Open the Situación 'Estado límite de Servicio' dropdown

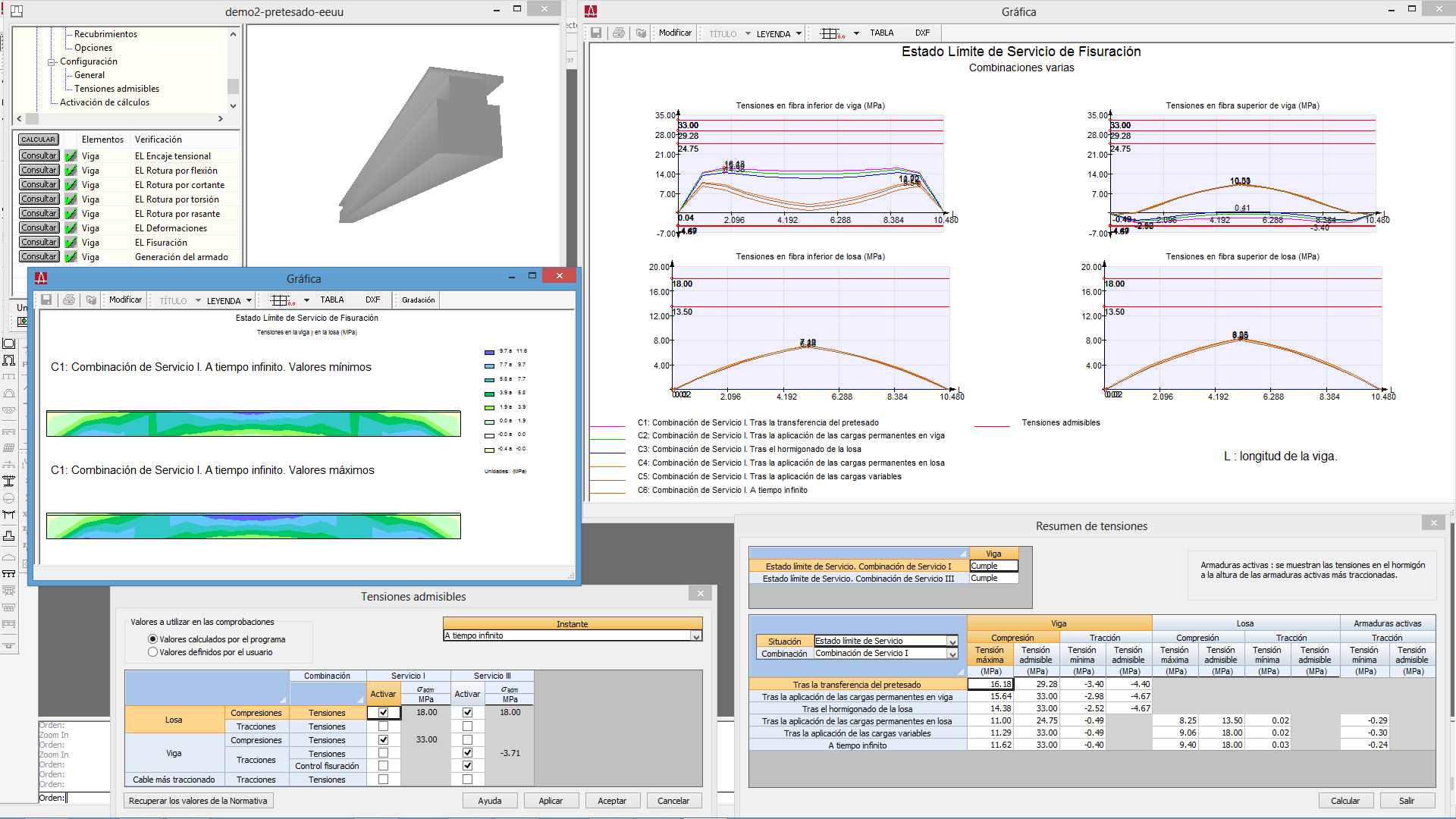pyautogui.click(x=952, y=642)
